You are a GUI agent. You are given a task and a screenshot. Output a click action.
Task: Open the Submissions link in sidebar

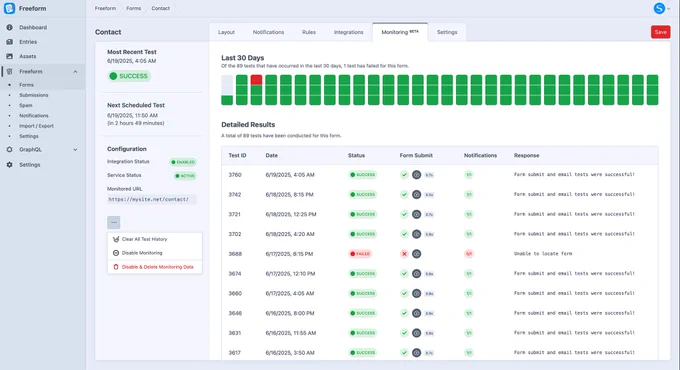point(34,95)
